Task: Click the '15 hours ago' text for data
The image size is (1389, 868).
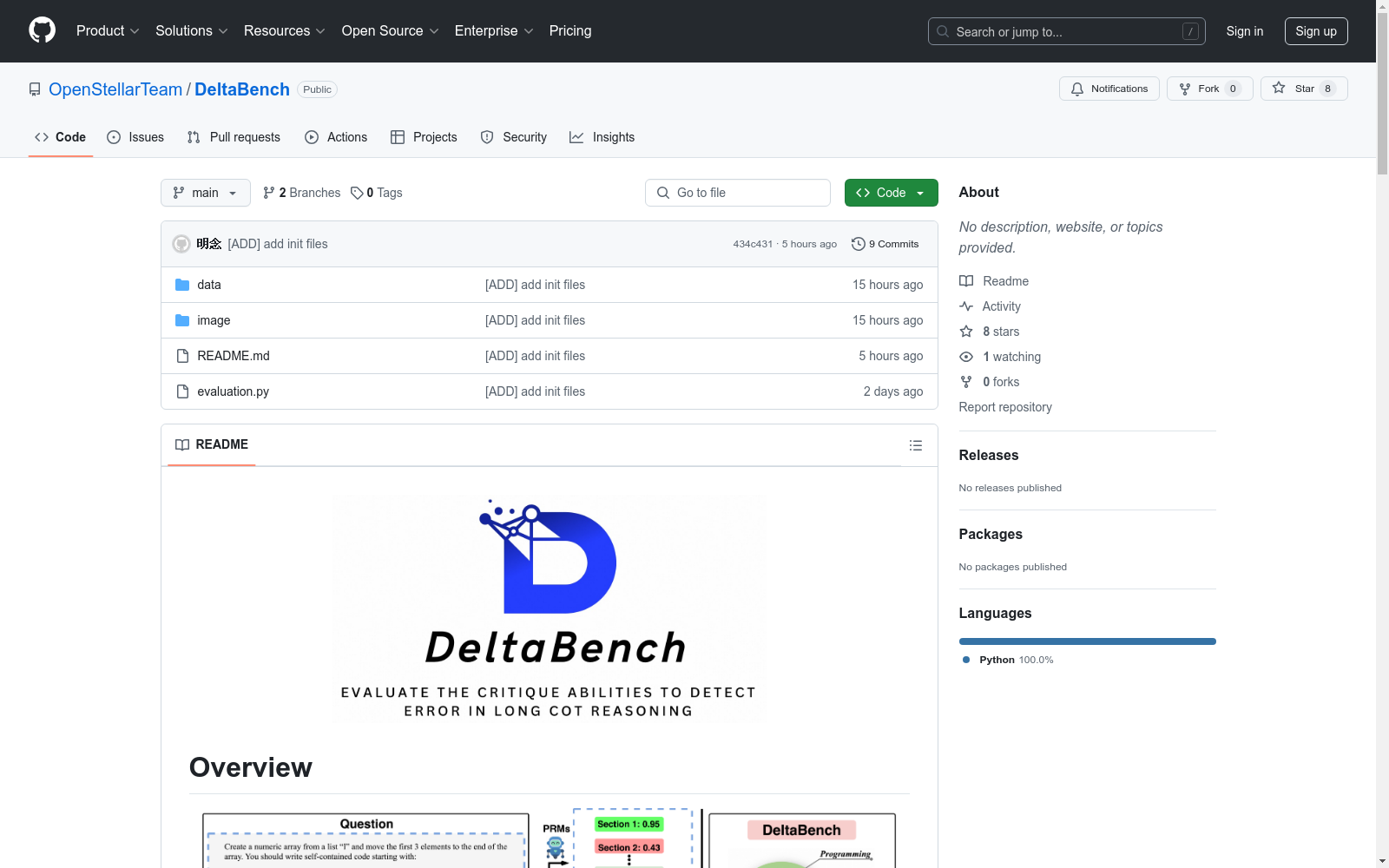Action: tap(887, 285)
